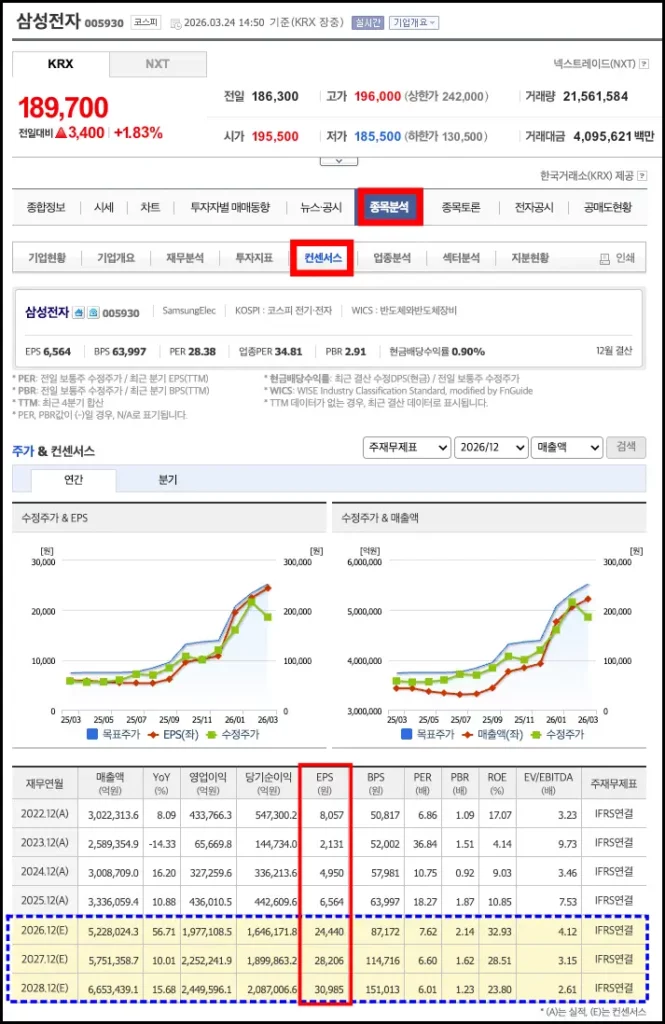This screenshot has height=1024, width=665.
Task: Switch to the NXT tab
Action: 157,64
